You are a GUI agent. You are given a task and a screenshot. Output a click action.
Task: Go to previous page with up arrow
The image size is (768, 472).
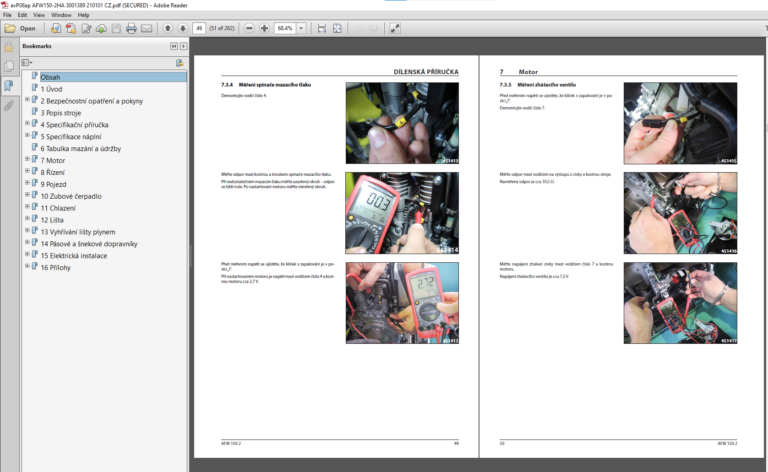(x=168, y=28)
